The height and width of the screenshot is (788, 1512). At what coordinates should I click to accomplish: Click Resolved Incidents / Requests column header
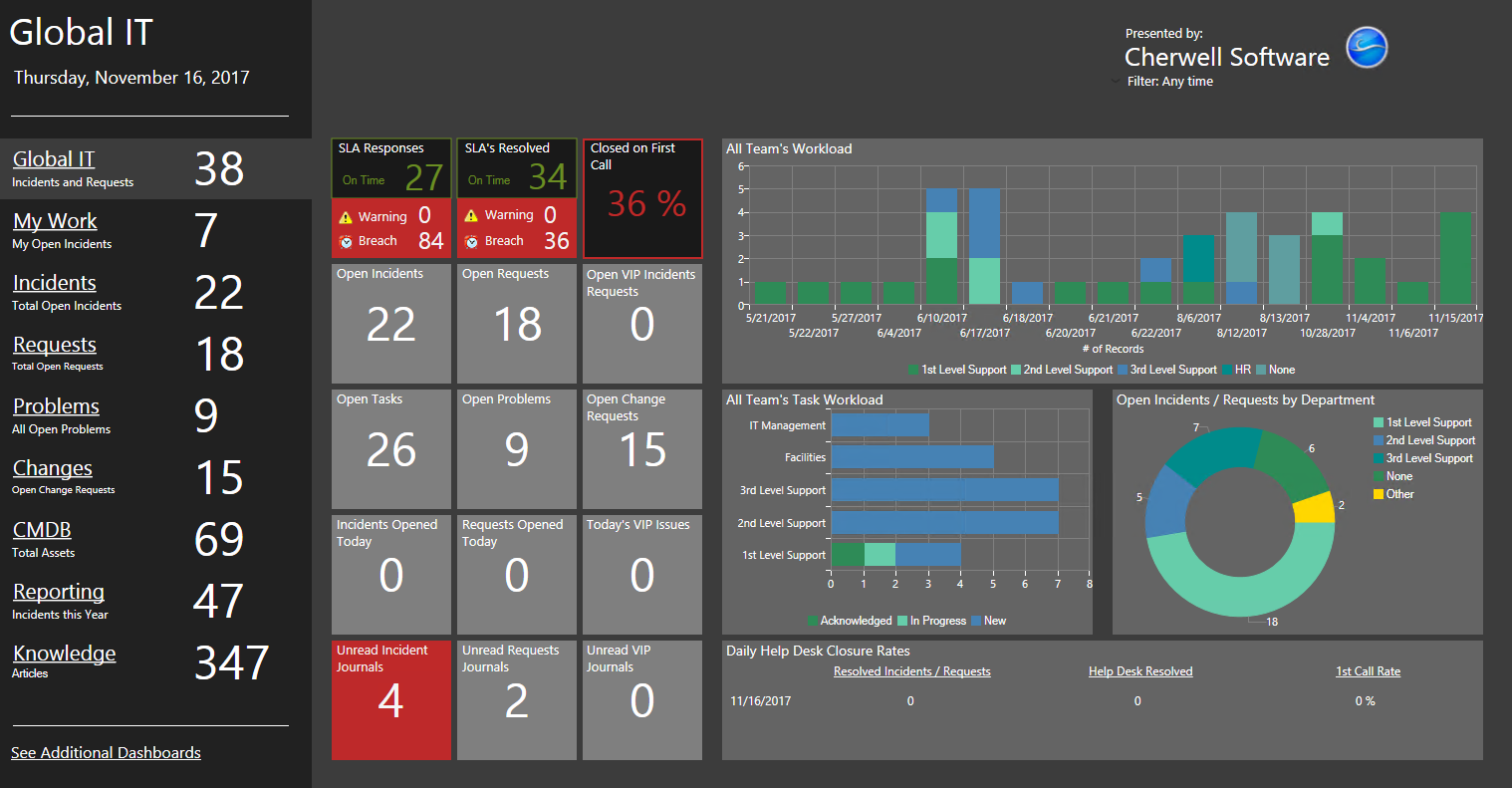(x=912, y=671)
